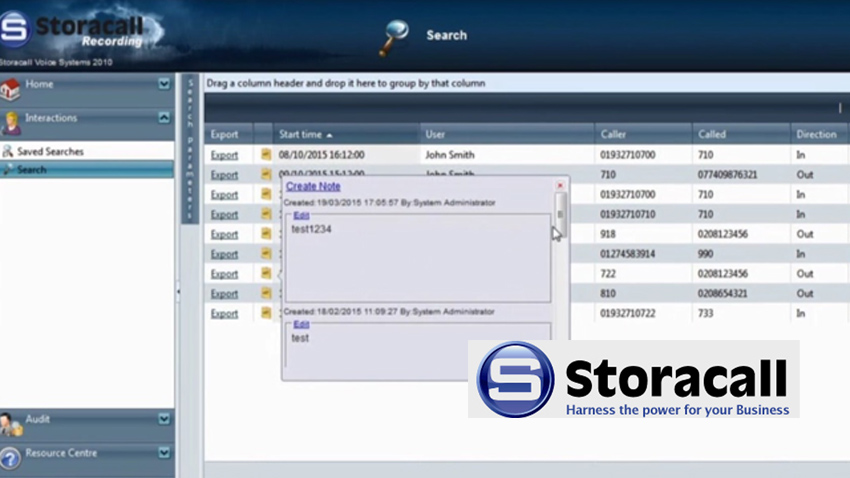Click the Create Note link in popup
The height and width of the screenshot is (478, 850).
point(313,186)
